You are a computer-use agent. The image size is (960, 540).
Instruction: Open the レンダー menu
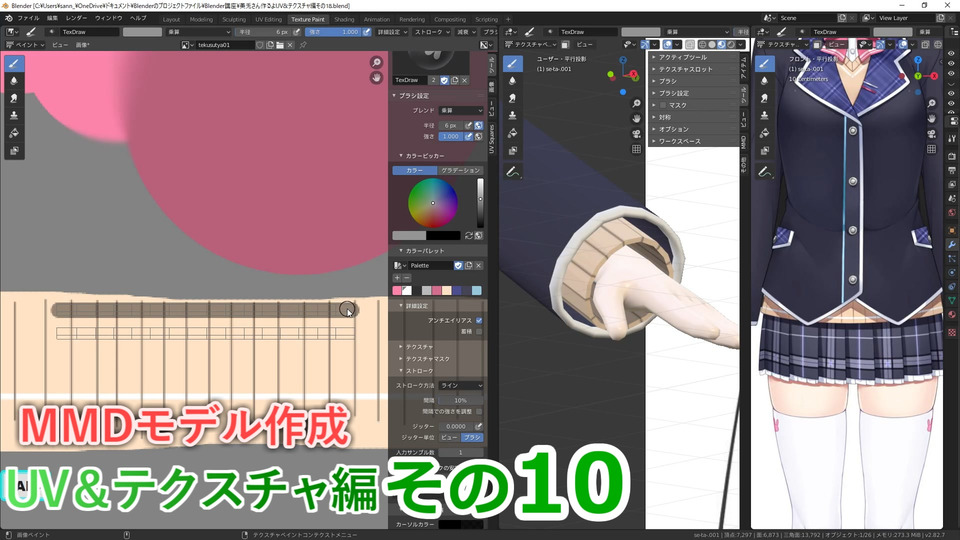point(77,18)
